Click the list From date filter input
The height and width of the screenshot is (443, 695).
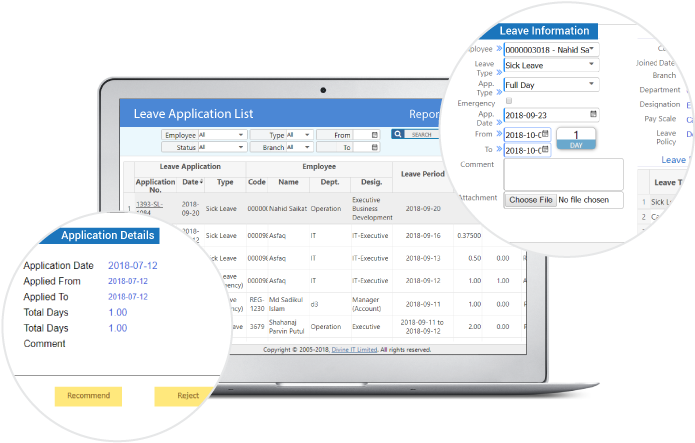[366, 135]
